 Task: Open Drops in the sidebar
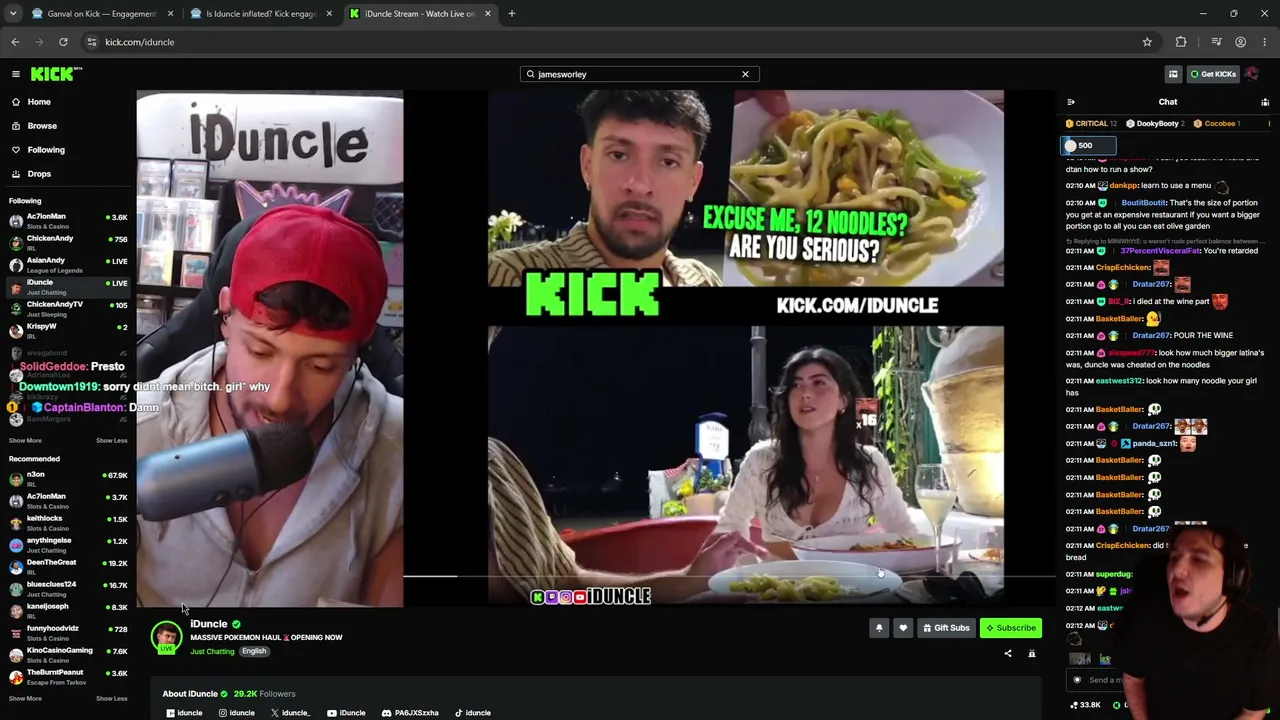pyautogui.click(x=39, y=174)
